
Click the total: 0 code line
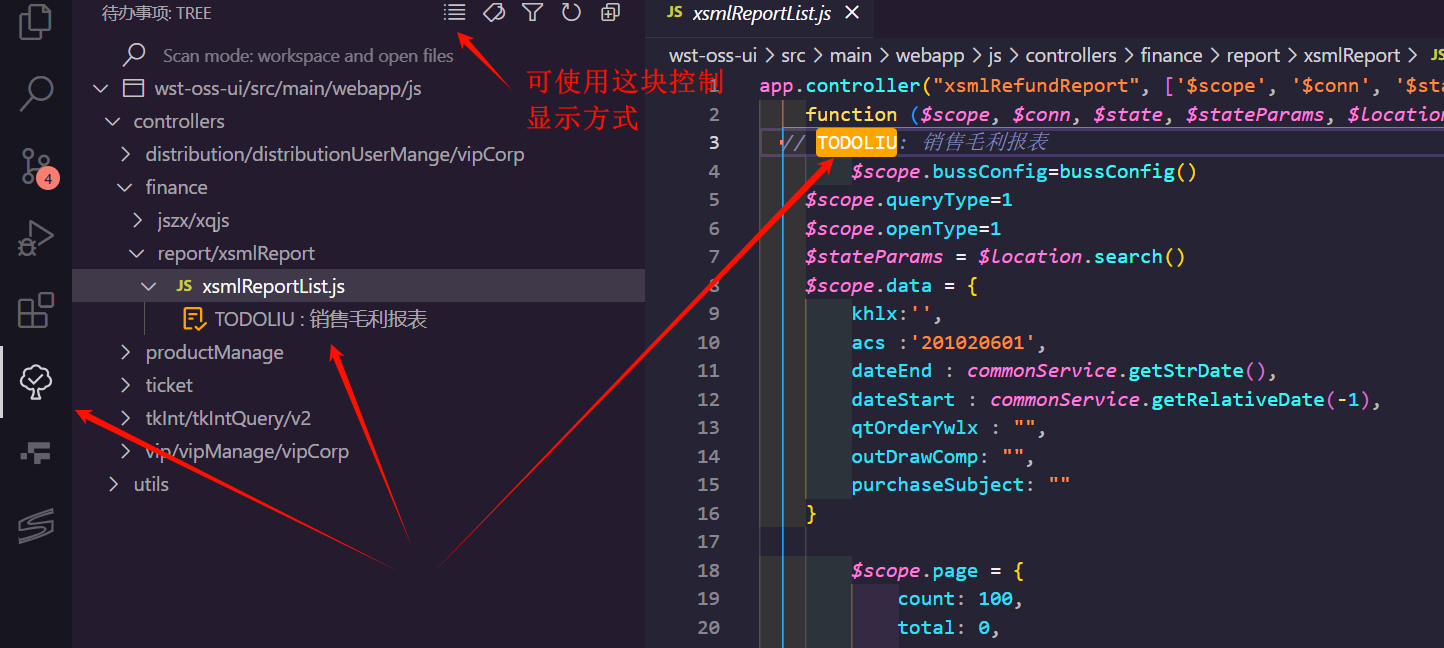(949, 627)
